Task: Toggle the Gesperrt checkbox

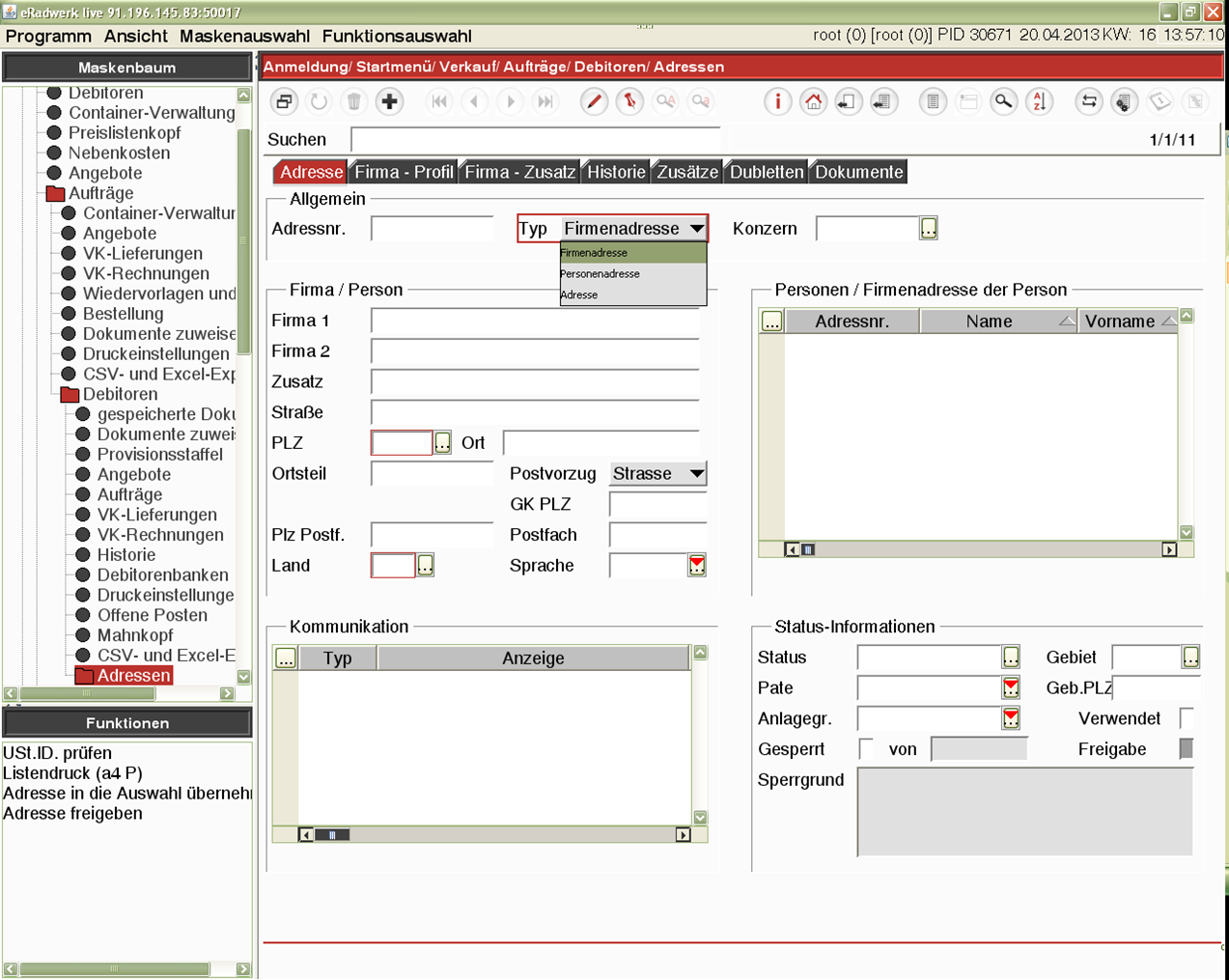Action: [x=866, y=749]
